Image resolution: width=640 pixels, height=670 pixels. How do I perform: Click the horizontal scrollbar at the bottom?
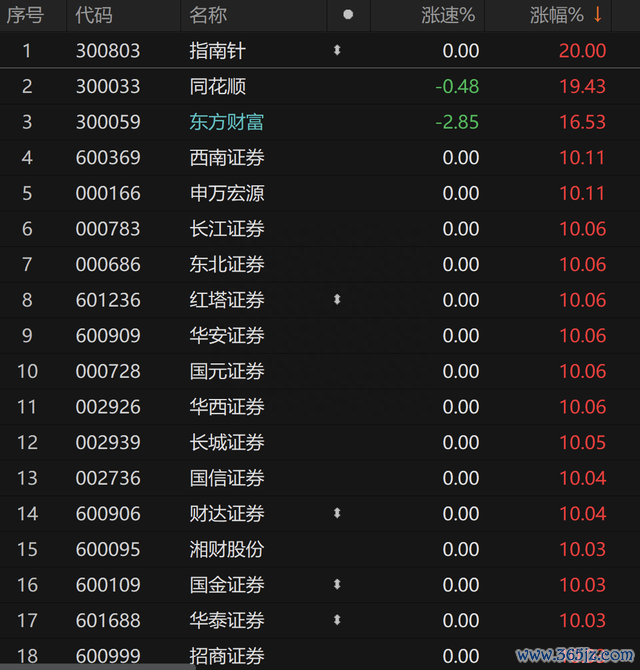coord(98,667)
